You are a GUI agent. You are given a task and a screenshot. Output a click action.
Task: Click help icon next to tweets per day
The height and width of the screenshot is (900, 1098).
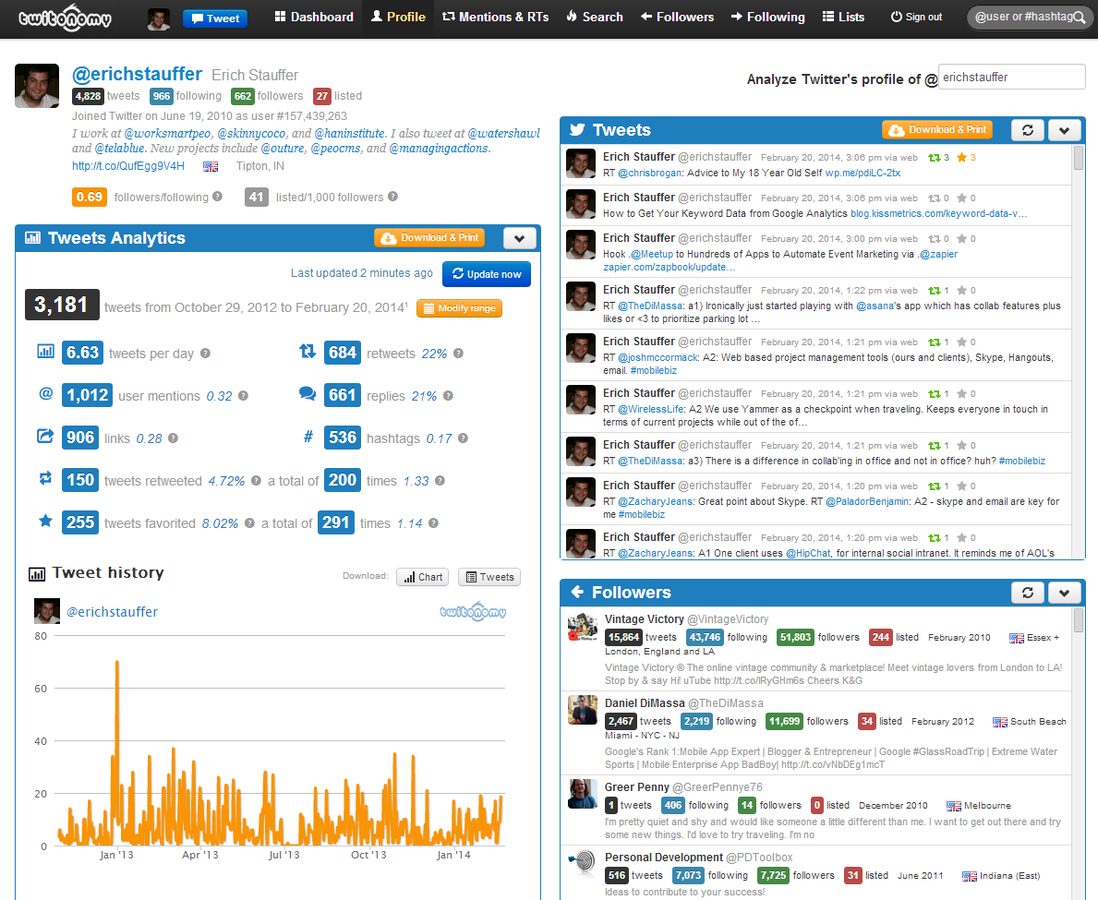pos(205,353)
